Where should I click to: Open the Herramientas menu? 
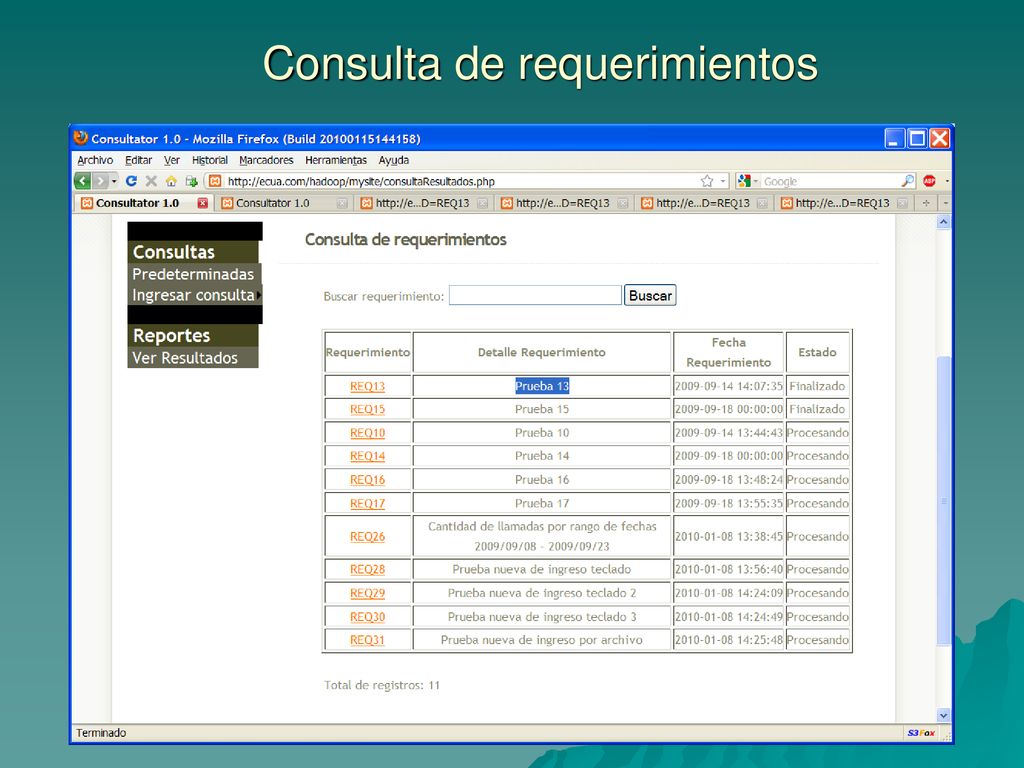336,160
